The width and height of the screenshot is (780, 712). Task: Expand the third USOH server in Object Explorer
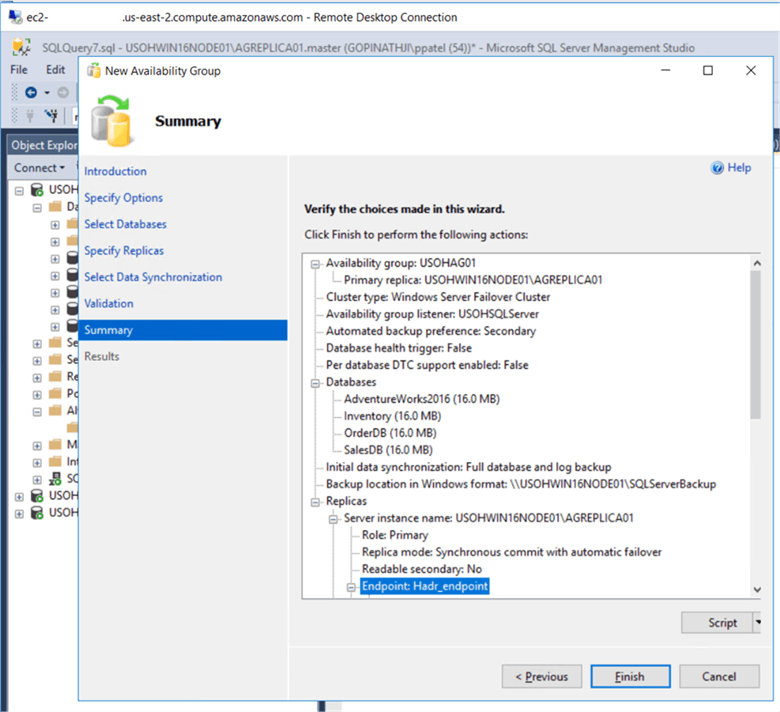point(19,513)
